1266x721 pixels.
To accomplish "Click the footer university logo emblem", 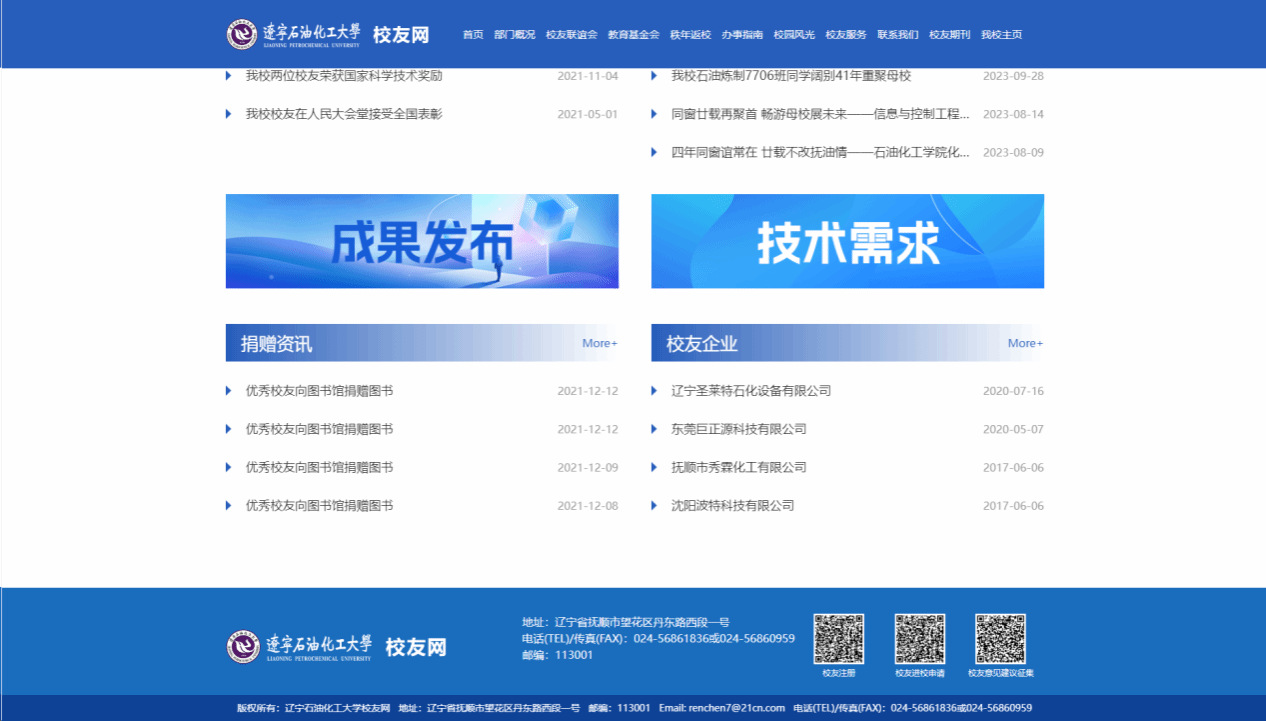I will point(243,647).
